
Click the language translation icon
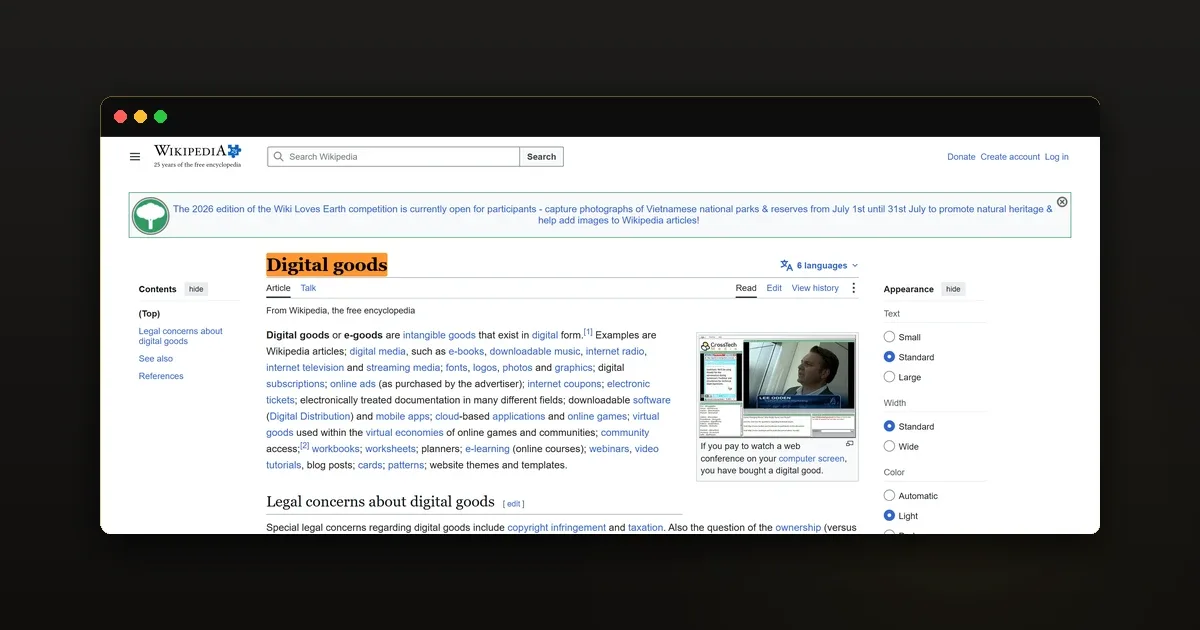click(786, 266)
